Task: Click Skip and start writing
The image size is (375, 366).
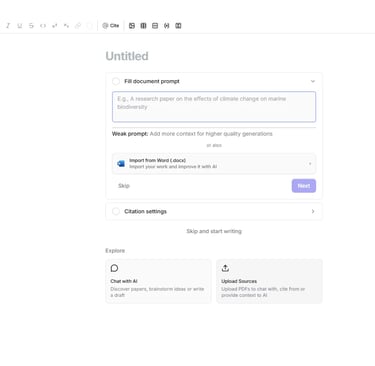Action: [214, 231]
